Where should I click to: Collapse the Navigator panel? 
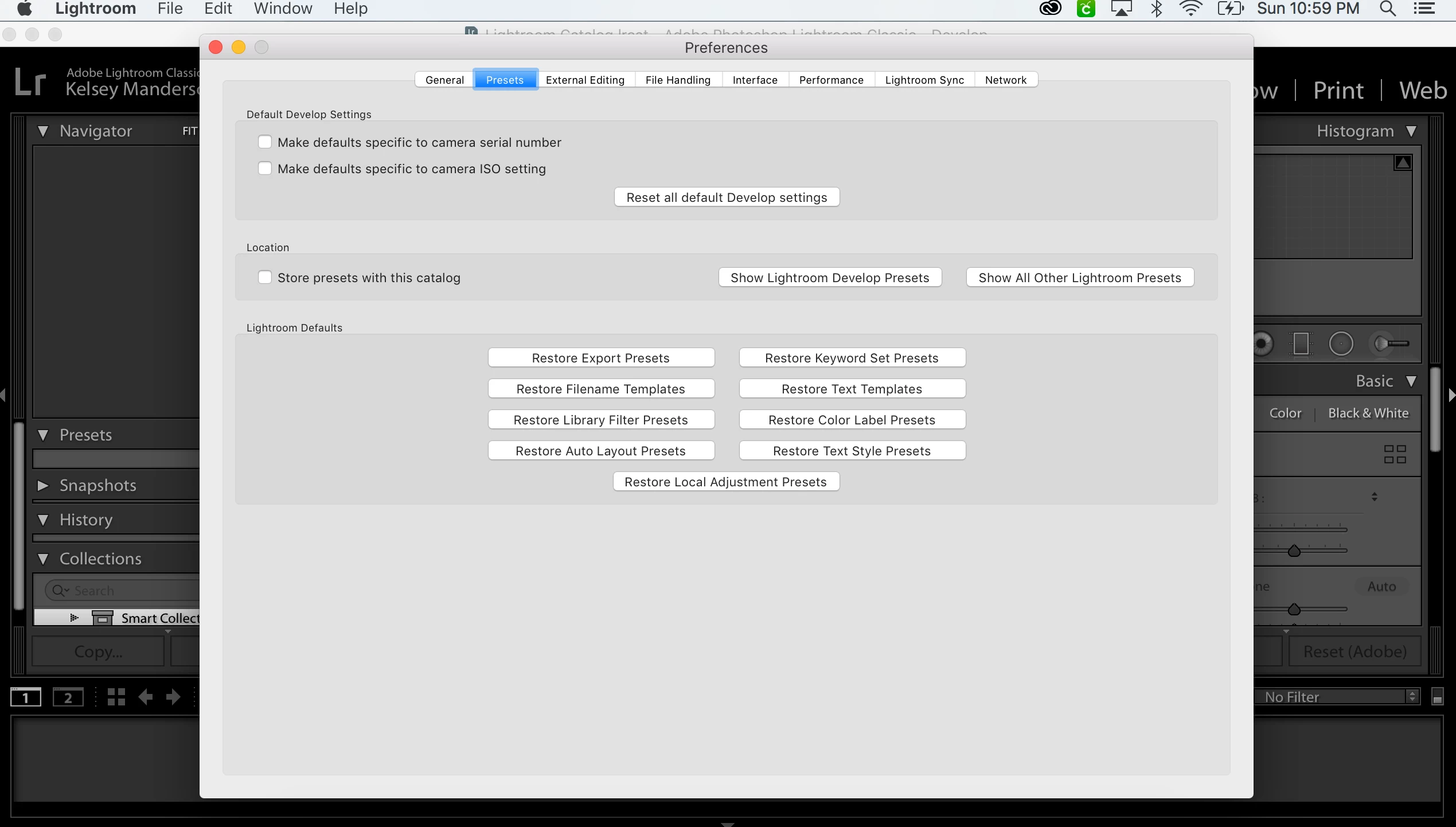pos(43,131)
